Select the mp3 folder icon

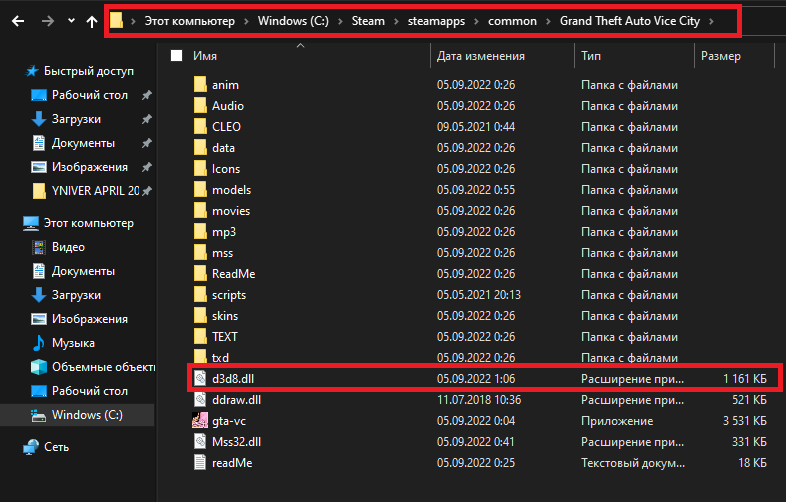(x=200, y=232)
